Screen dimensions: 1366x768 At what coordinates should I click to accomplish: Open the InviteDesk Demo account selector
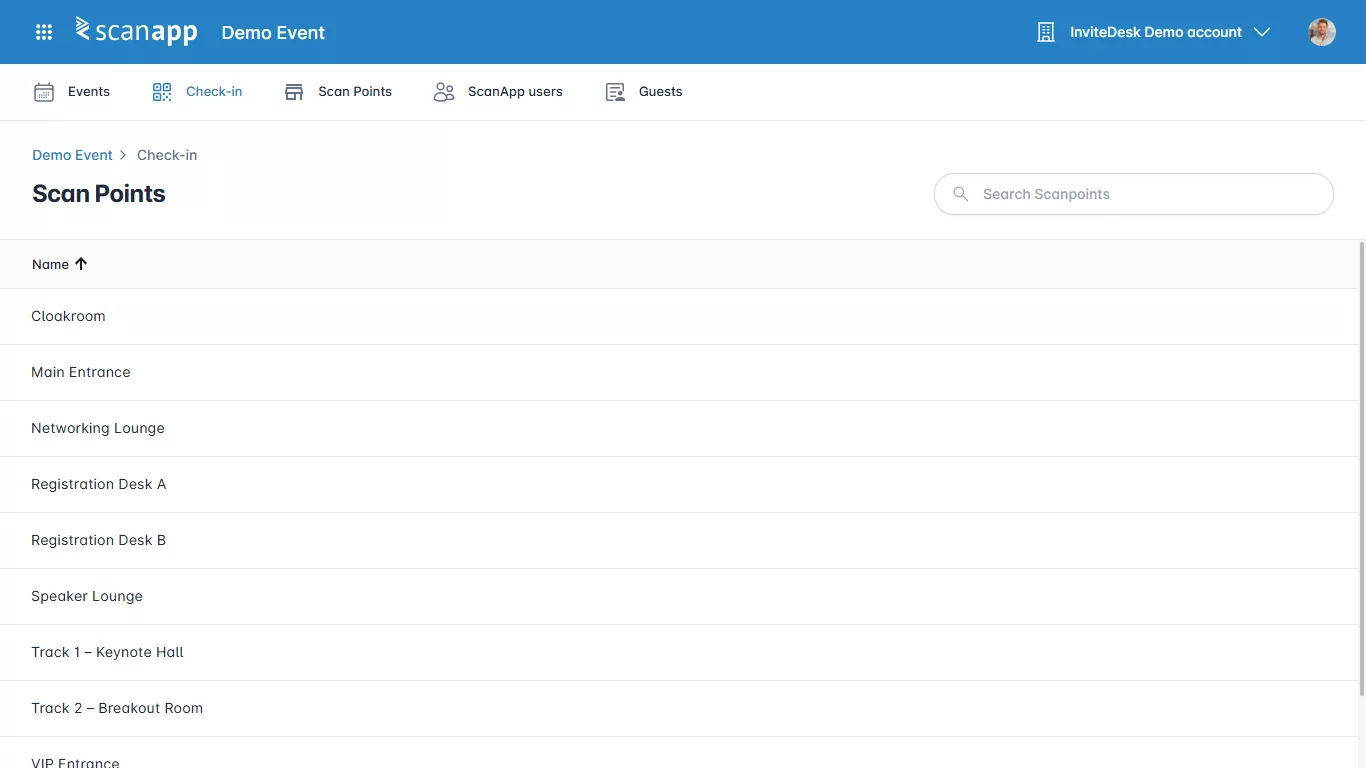click(1154, 32)
